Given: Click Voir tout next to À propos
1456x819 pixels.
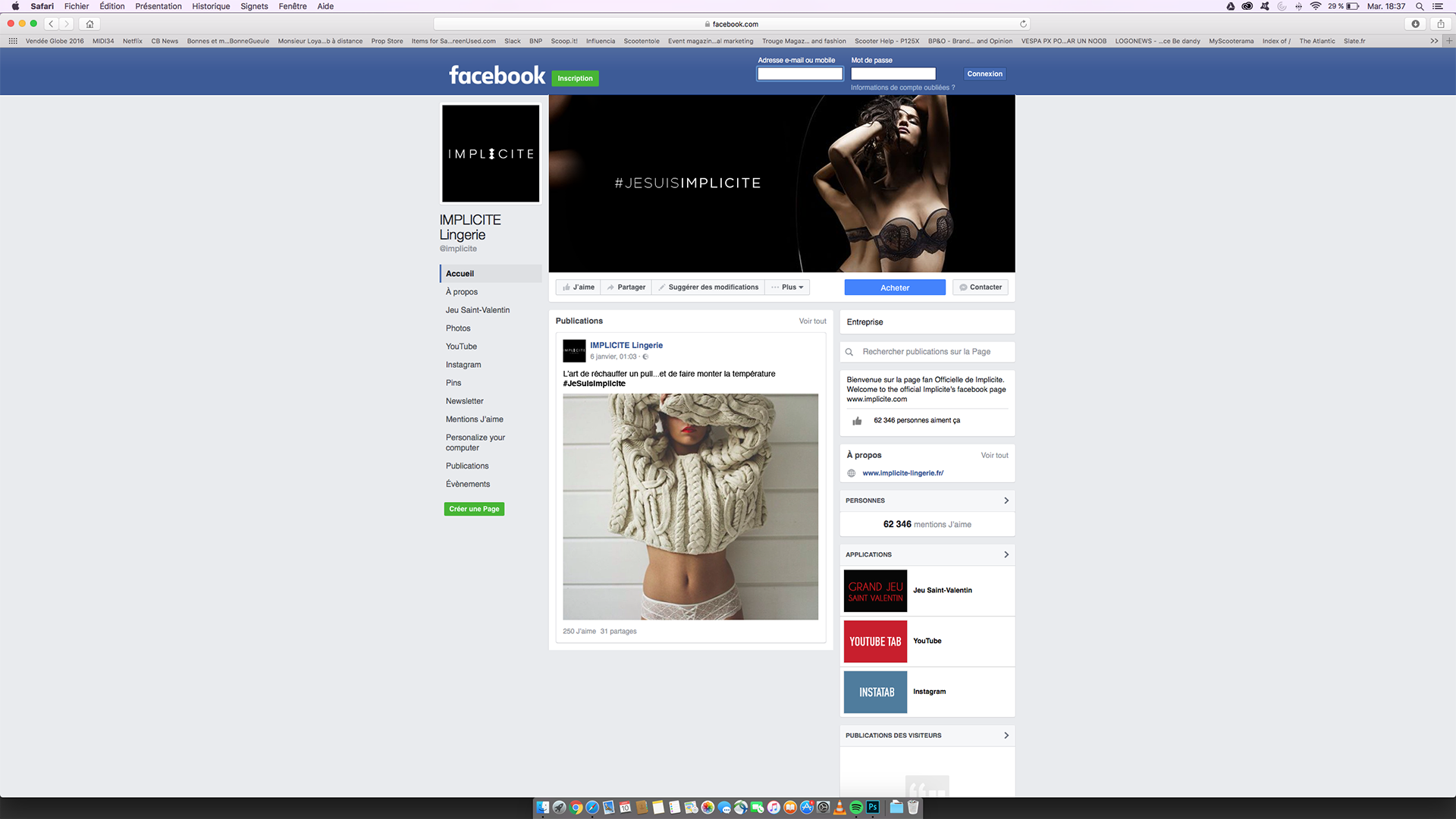Looking at the screenshot, I should pyautogui.click(x=994, y=456).
